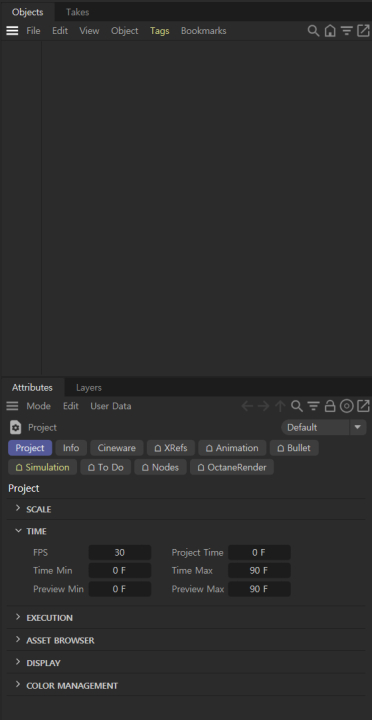372x720 pixels.
Task: Open the Default preset dropdown arrow
Action: click(358, 428)
